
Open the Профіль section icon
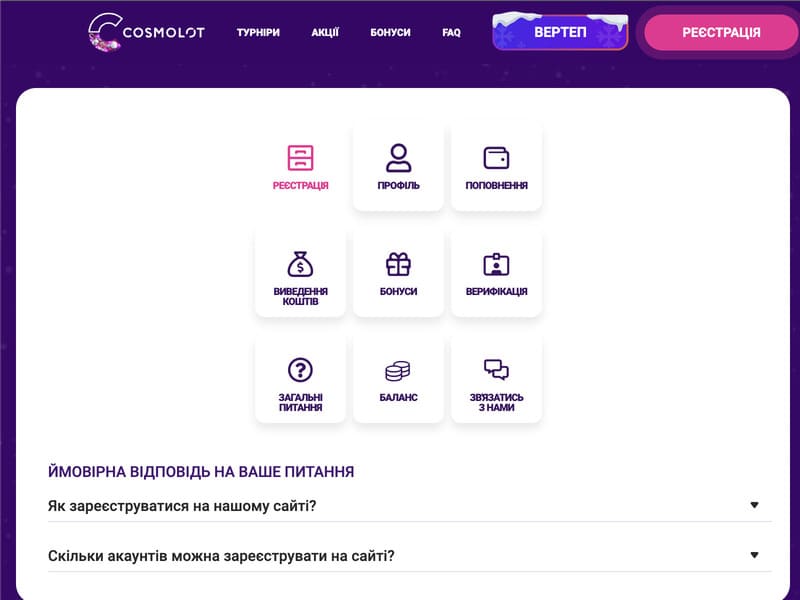coord(398,165)
